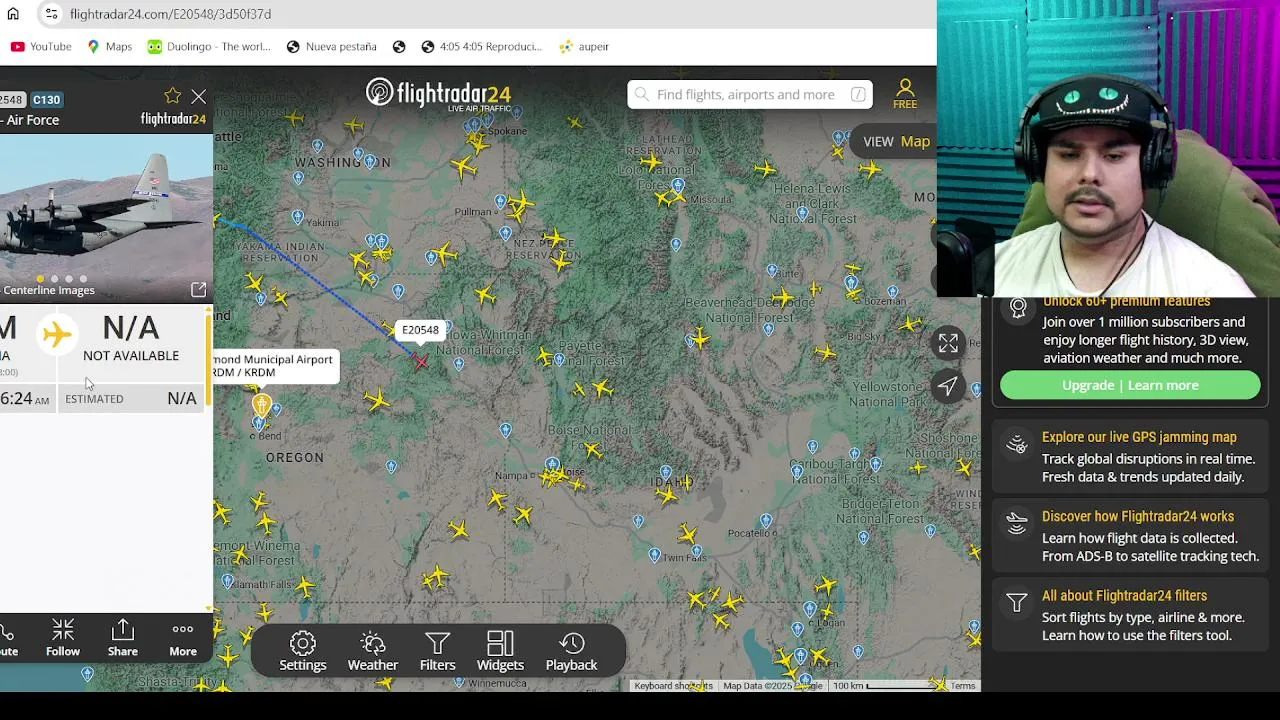Viewport: 1280px width, 720px height.
Task: Open the Settings tool in map toolbar
Action: 303,651
